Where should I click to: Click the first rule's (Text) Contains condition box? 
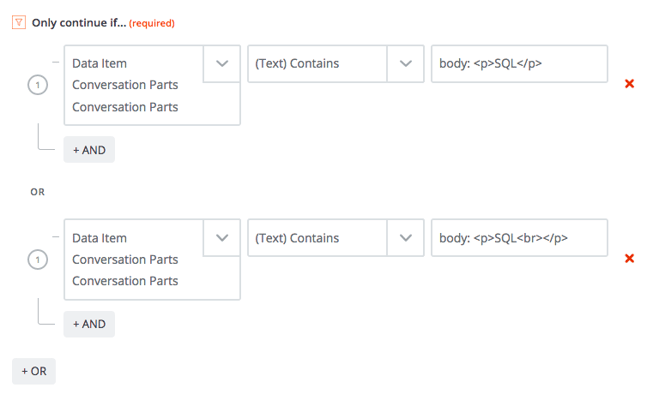pos(317,64)
